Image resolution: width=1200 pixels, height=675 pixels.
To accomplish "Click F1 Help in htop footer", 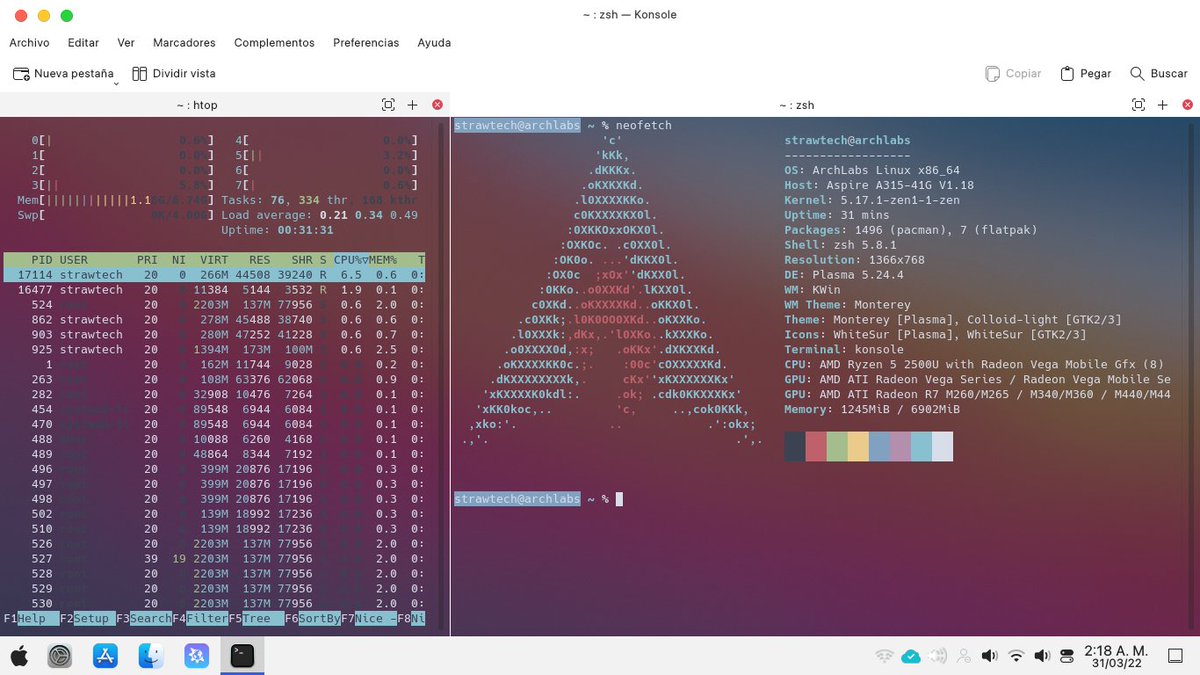I will point(30,619).
